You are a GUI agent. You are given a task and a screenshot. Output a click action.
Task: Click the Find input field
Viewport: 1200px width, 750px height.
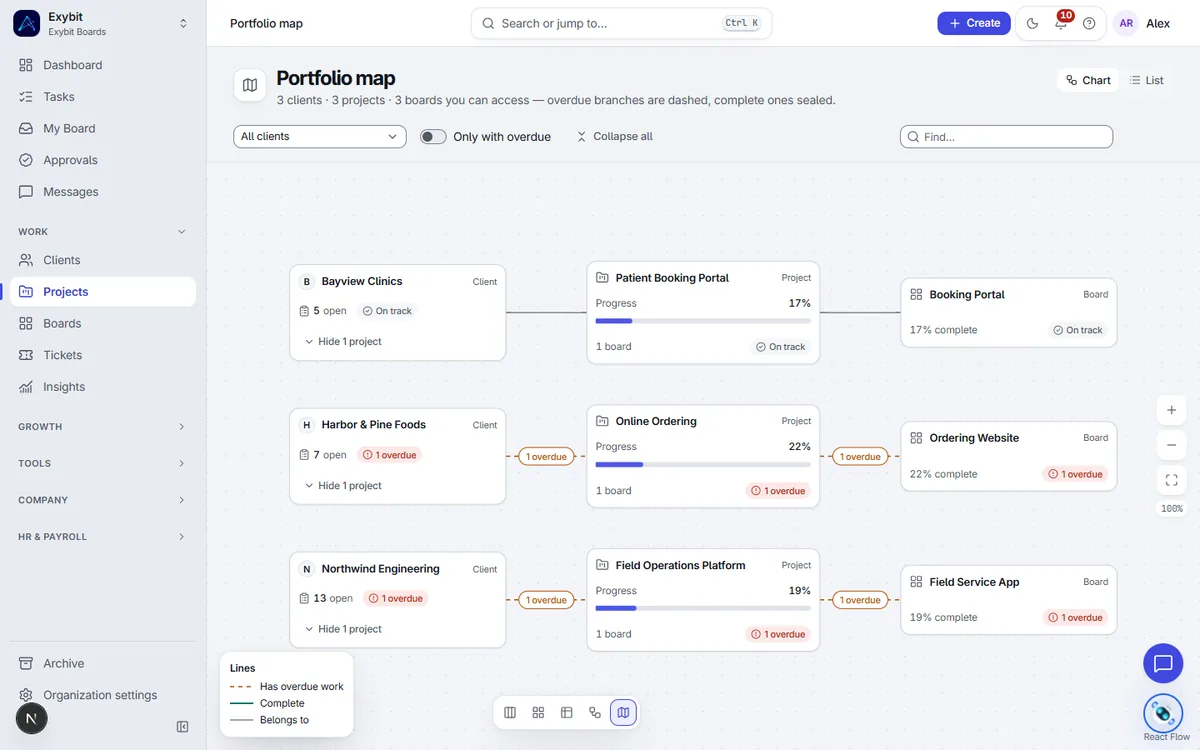click(1006, 136)
